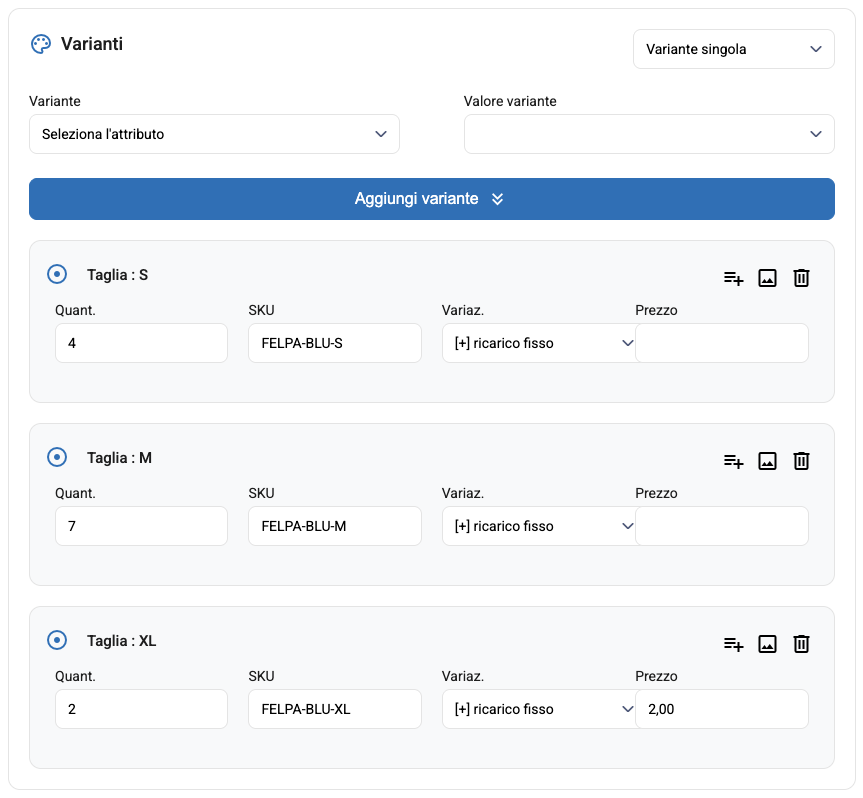Click the add-row icon for Taglia M
The image size is (863, 798).
click(x=733, y=461)
